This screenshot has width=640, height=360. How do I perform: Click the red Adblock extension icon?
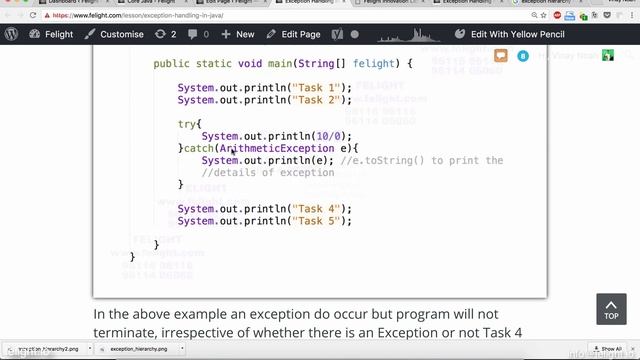557,16
